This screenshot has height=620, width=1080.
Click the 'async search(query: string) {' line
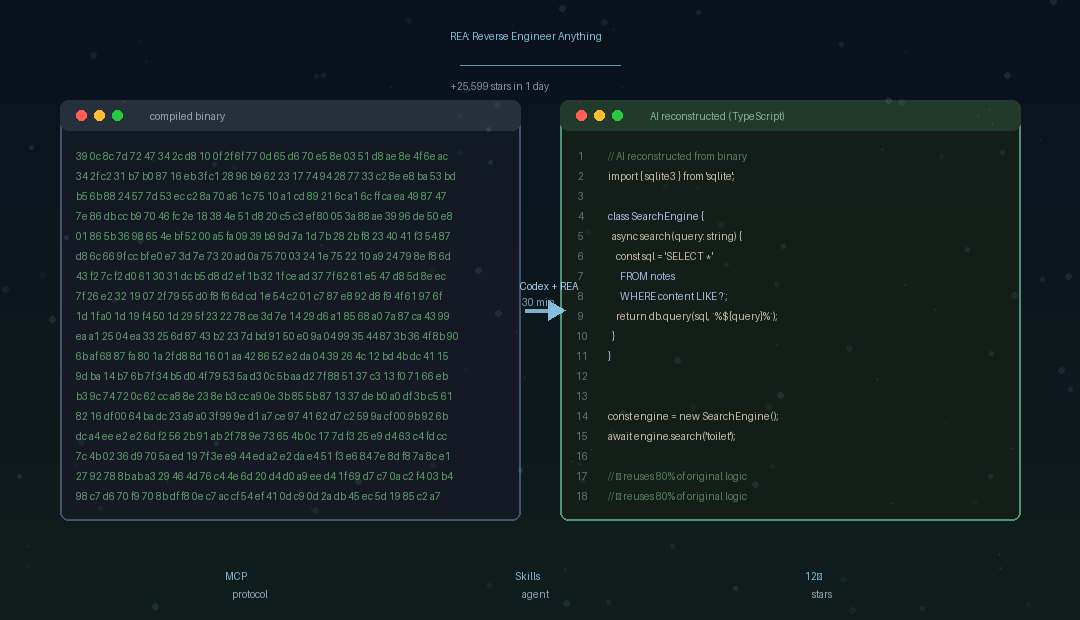tap(676, 236)
